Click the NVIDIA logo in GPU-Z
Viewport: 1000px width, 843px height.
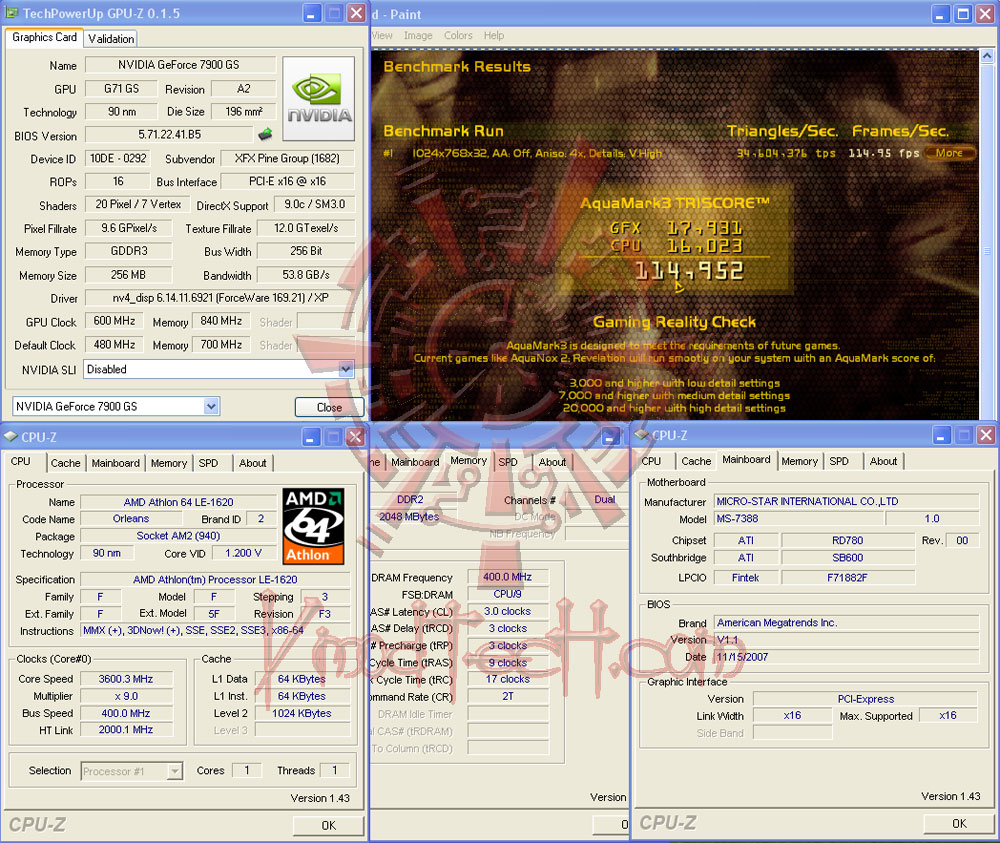[318, 99]
